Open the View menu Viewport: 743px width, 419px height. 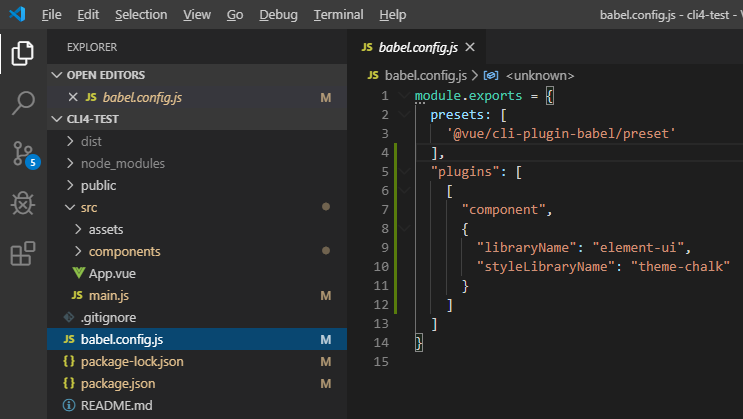197,15
